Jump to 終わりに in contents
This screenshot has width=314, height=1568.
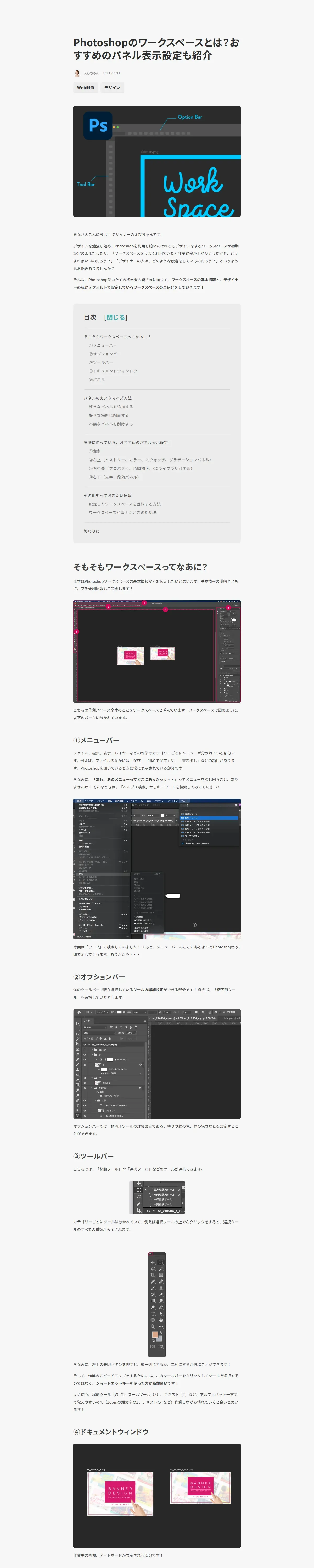(x=92, y=531)
